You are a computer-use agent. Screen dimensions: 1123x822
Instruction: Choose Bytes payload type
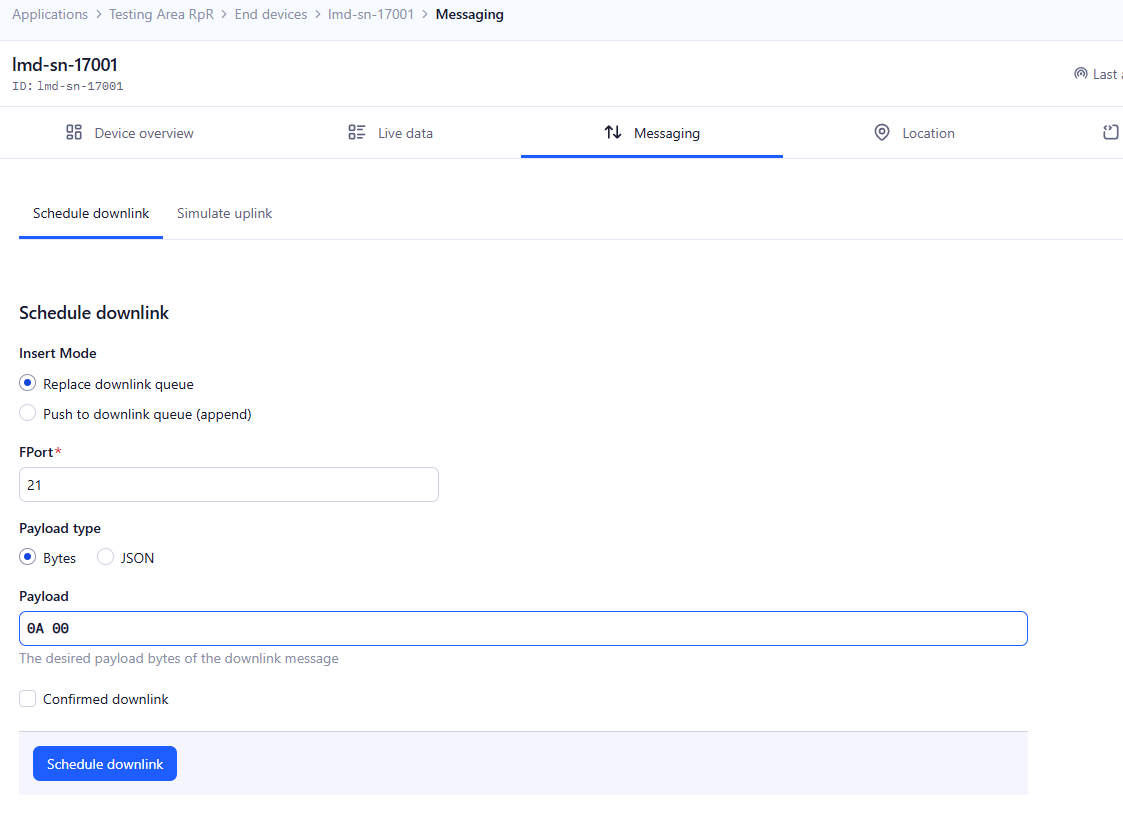click(x=28, y=558)
